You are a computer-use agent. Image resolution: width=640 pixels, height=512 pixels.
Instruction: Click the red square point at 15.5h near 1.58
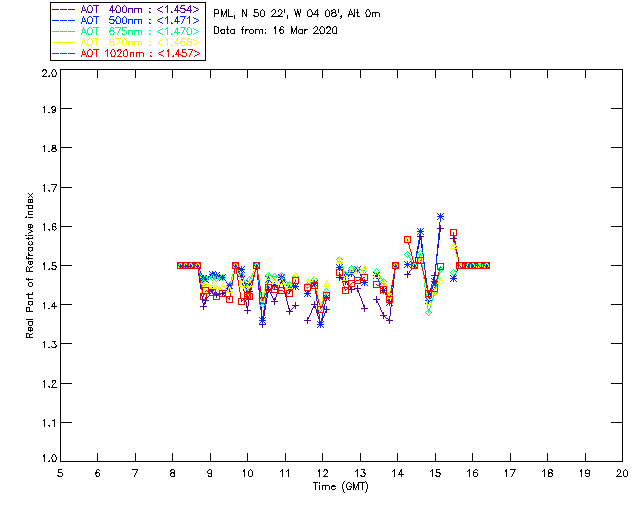(x=453, y=233)
